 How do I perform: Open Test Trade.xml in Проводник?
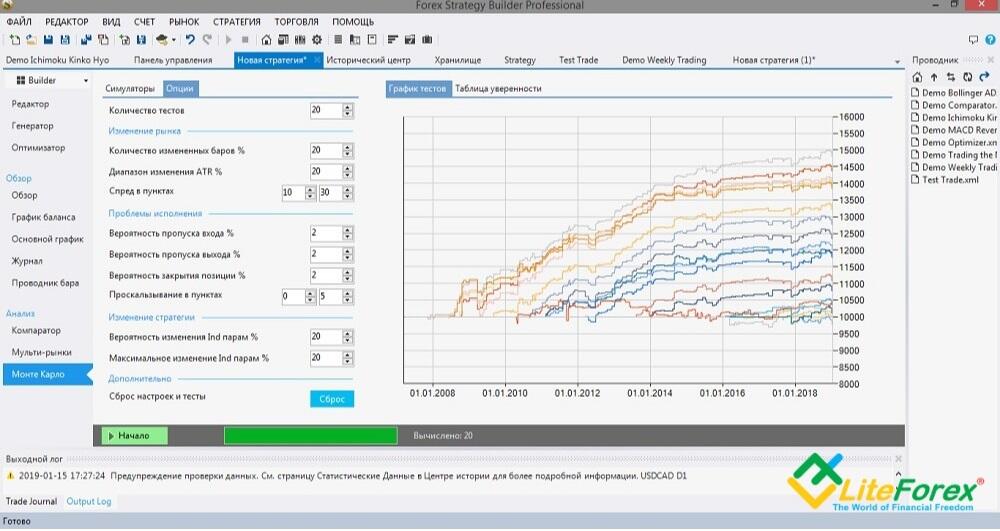[945, 180]
